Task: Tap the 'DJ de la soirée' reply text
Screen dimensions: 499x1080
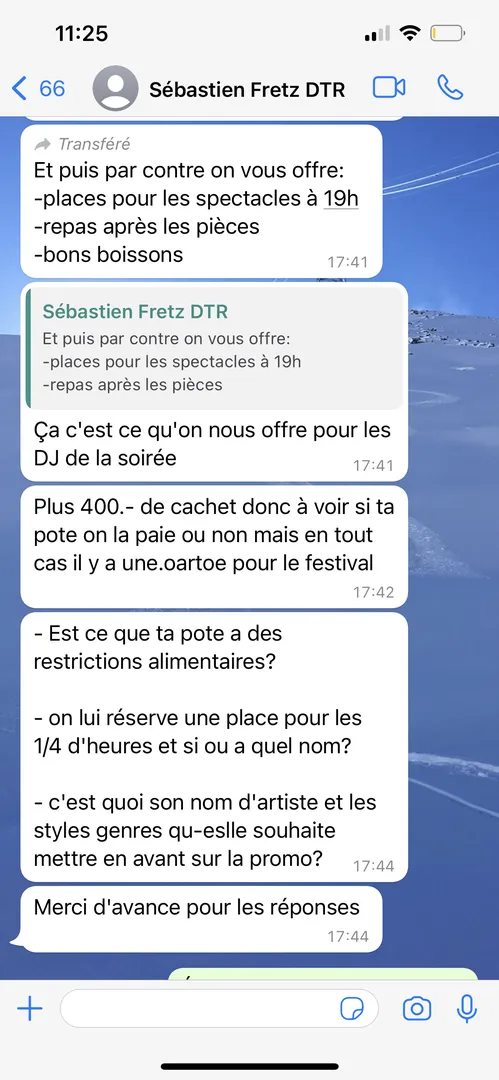Action: [105, 457]
